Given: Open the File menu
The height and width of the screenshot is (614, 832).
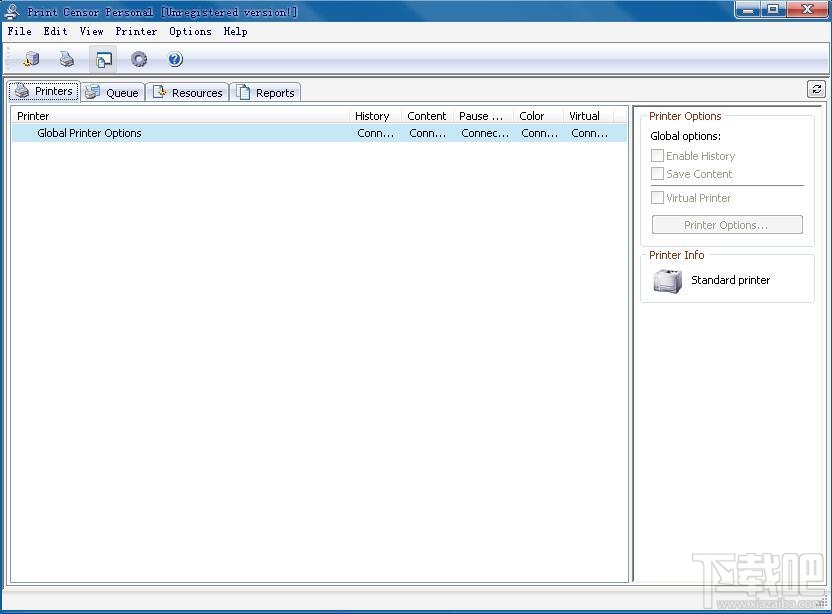Looking at the screenshot, I should point(20,31).
